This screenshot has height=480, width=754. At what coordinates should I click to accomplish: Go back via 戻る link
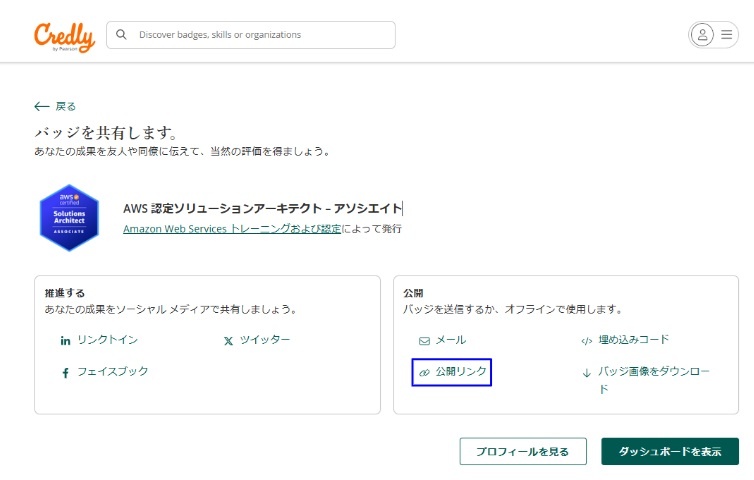(x=65, y=106)
